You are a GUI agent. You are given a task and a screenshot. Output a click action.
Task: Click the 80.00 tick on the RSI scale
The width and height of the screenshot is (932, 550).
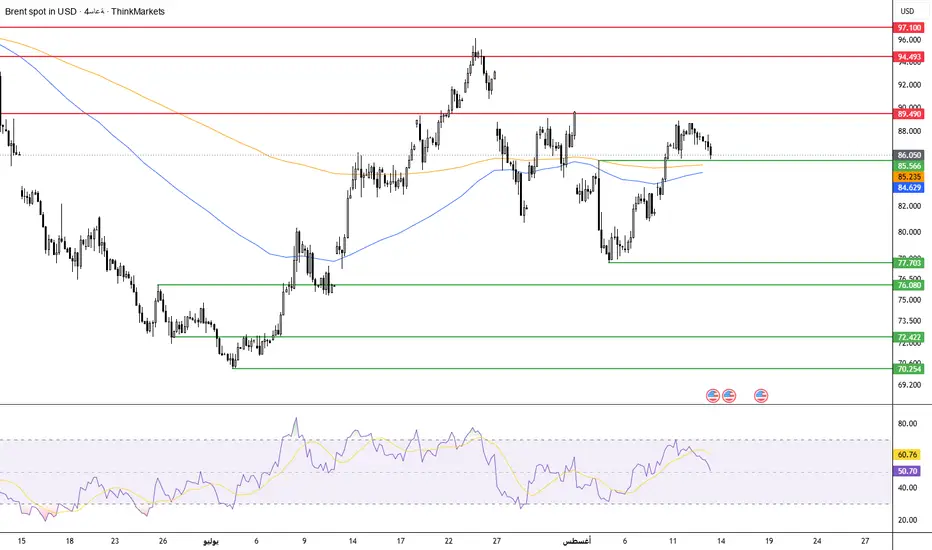[x=907, y=423]
